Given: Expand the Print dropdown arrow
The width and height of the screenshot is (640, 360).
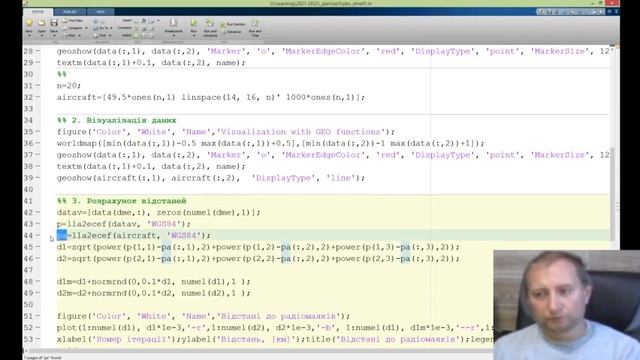Looking at the screenshot, I should (x=79, y=36).
